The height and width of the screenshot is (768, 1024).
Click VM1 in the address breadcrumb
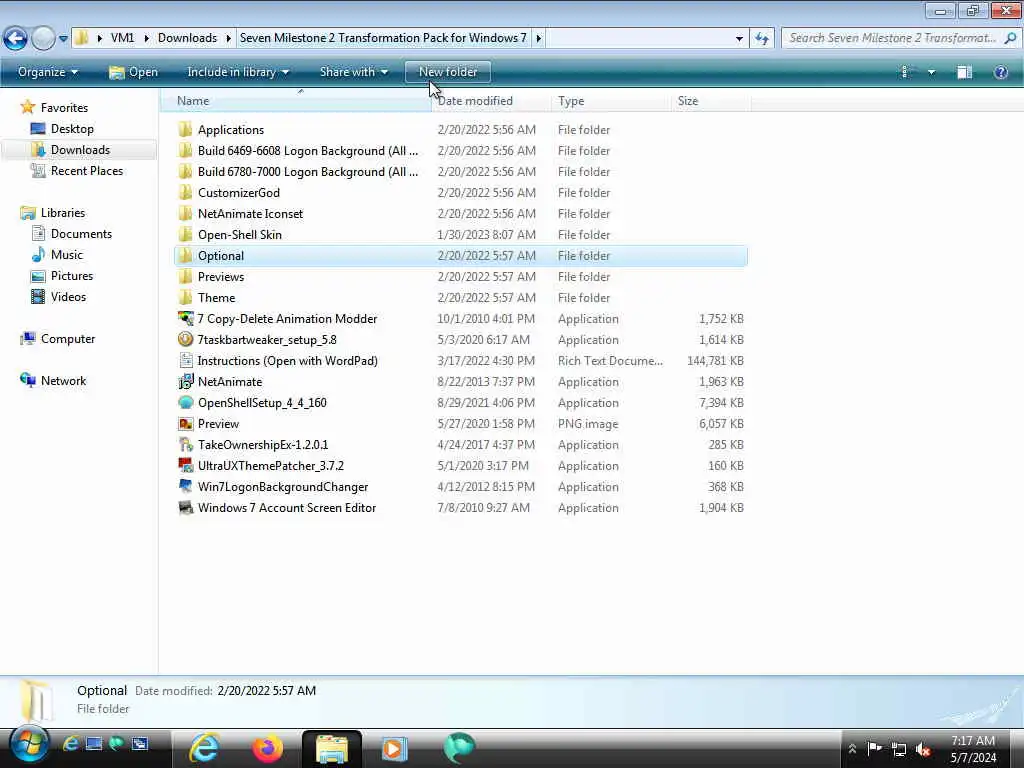pyautogui.click(x=122, y=38)
